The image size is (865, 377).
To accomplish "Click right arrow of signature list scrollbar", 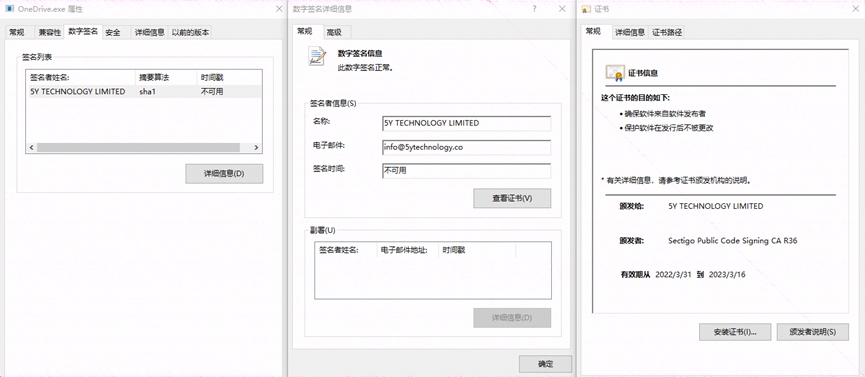I will pos(257,148).
